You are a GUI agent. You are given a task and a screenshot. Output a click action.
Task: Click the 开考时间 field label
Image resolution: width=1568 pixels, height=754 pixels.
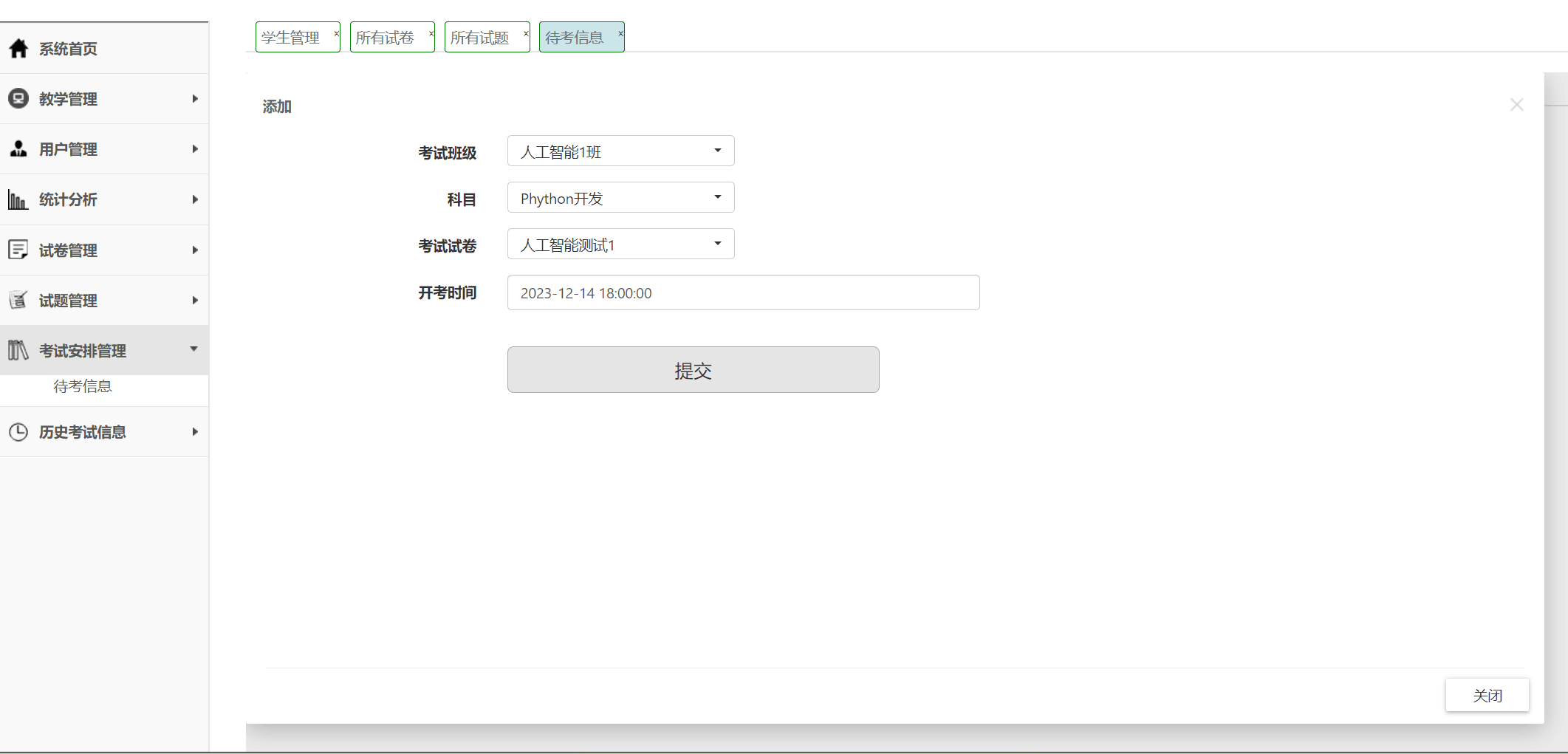[x=448, y=292]
